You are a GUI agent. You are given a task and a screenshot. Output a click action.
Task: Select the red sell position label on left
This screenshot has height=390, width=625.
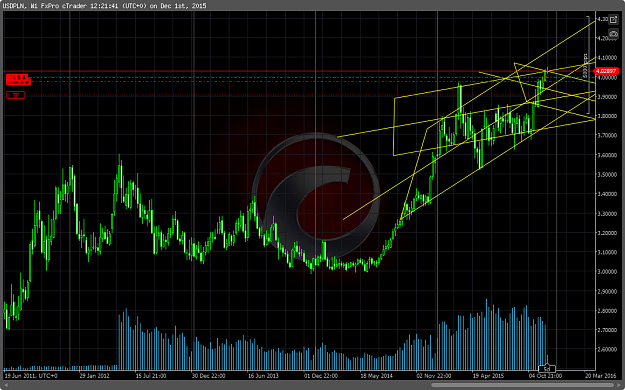tap(18, 79)
